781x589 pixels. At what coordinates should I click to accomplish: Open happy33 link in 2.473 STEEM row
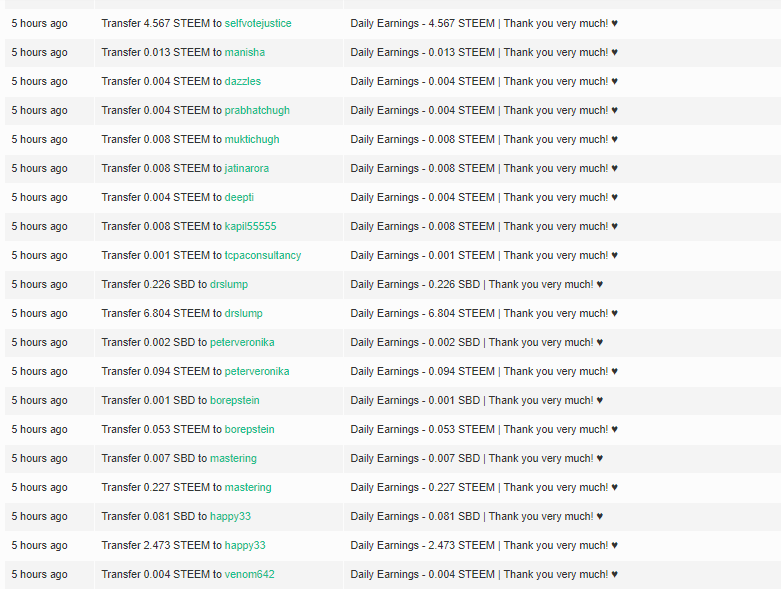245,545
